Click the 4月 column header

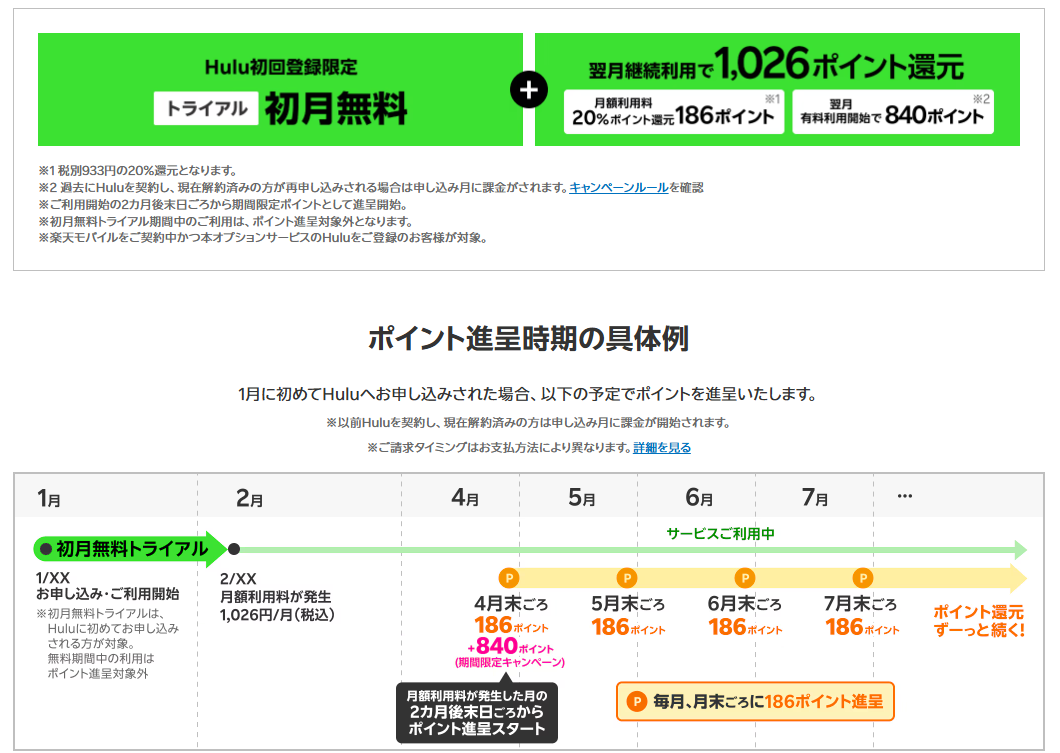click(x=465, y=498)
